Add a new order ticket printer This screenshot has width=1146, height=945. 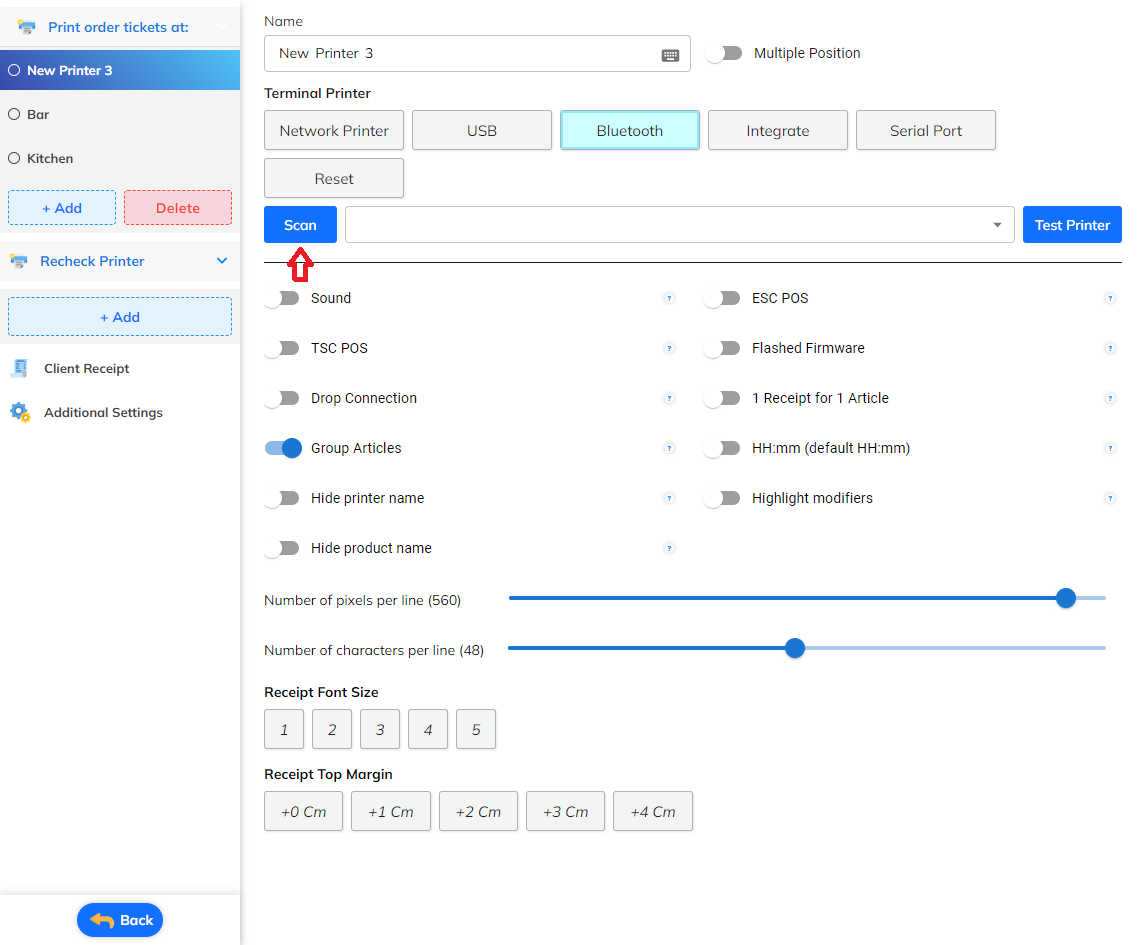point(62,208)
